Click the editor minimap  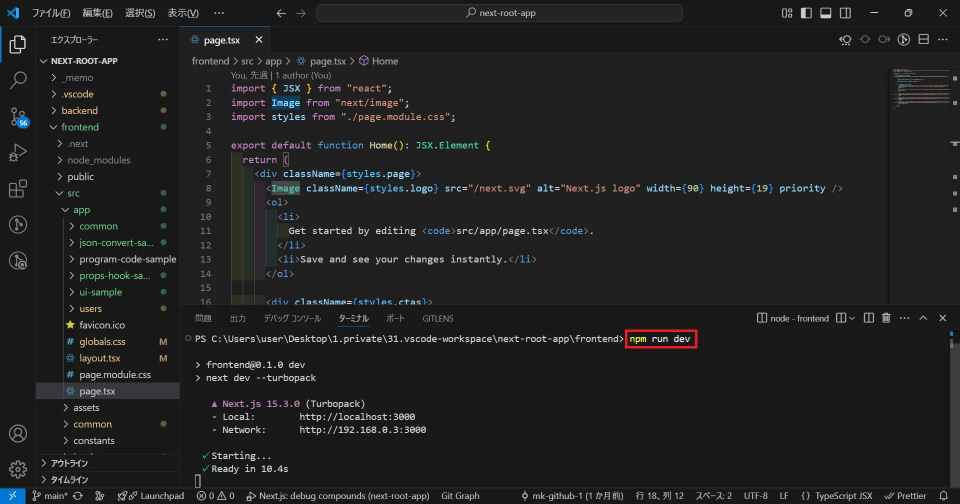[920, 88]
